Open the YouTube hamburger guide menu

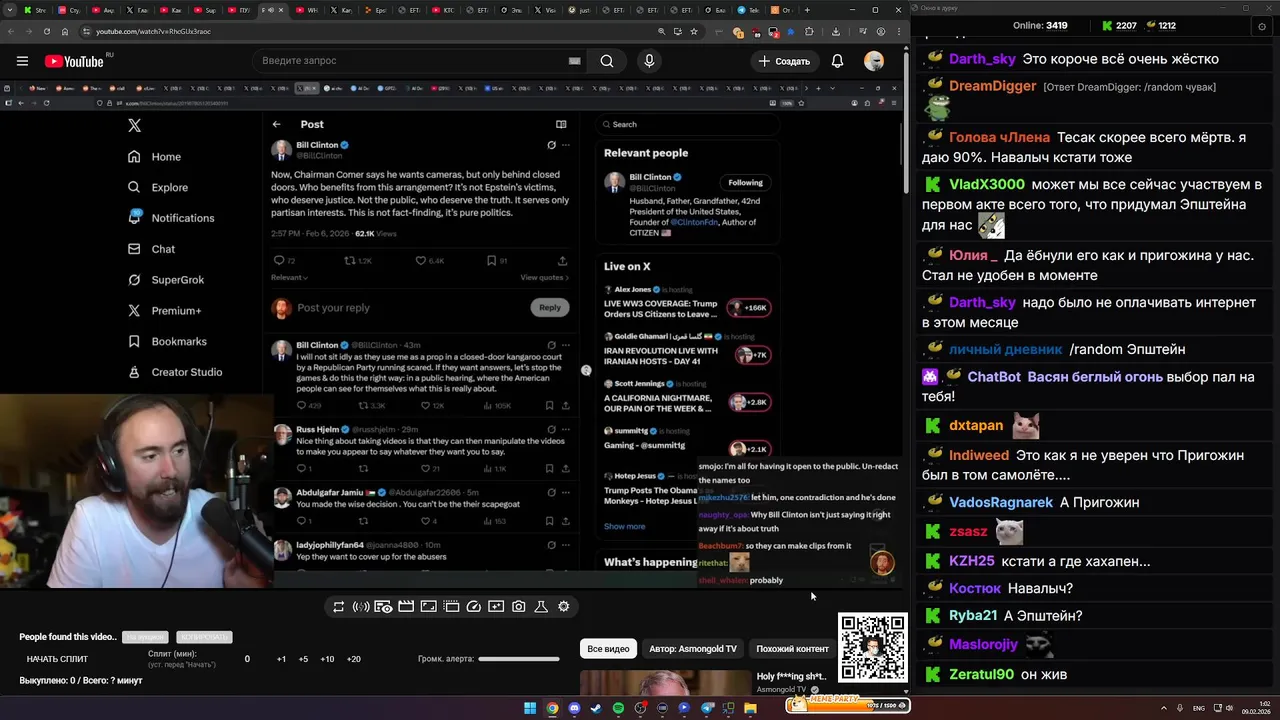22,61
